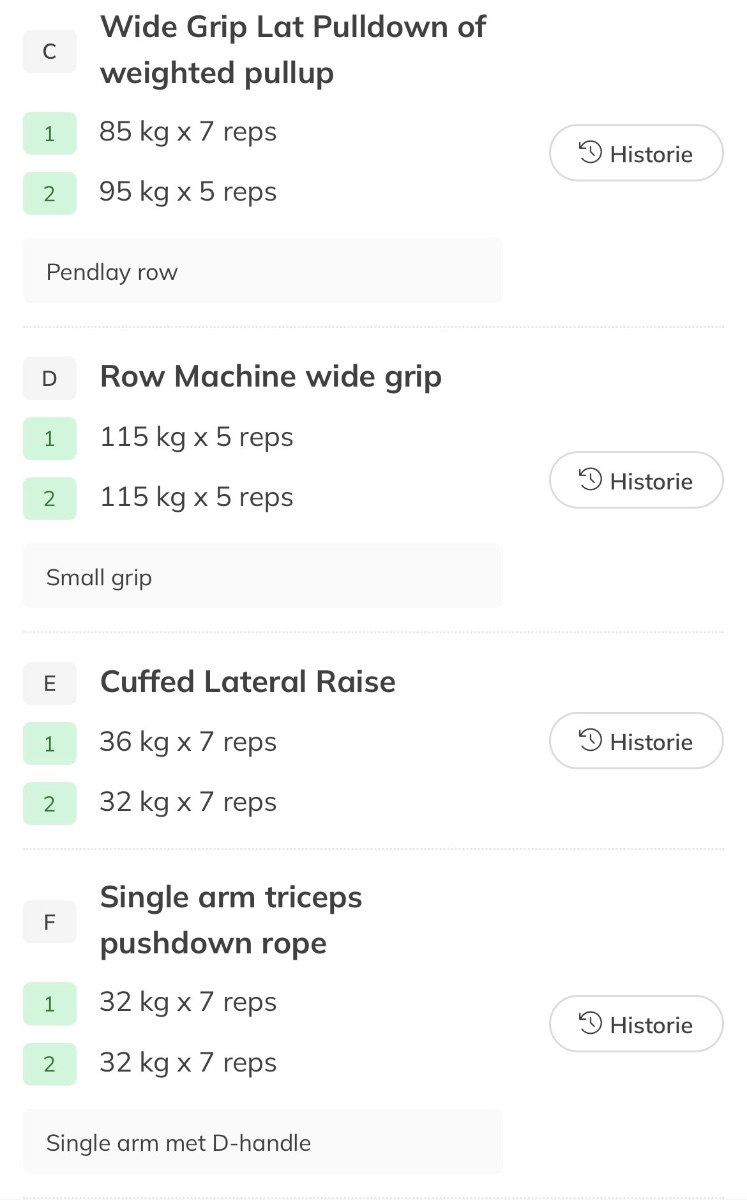Select the Single arm met D-handle note
Image resolution: width=747 pixels, height=1200 pixels.
[262, 1142]
